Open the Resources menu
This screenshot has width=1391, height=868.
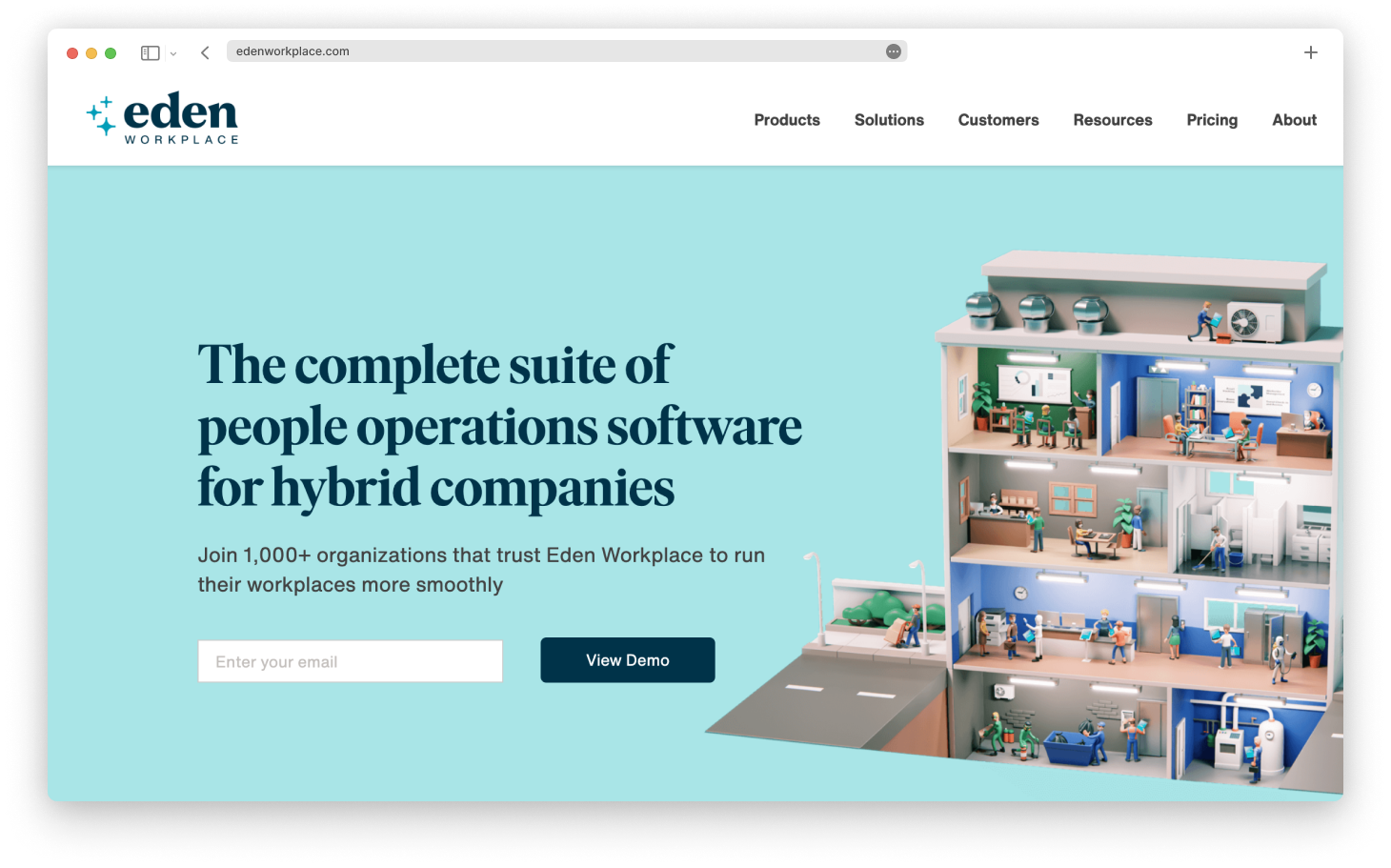click(1113, 120)
